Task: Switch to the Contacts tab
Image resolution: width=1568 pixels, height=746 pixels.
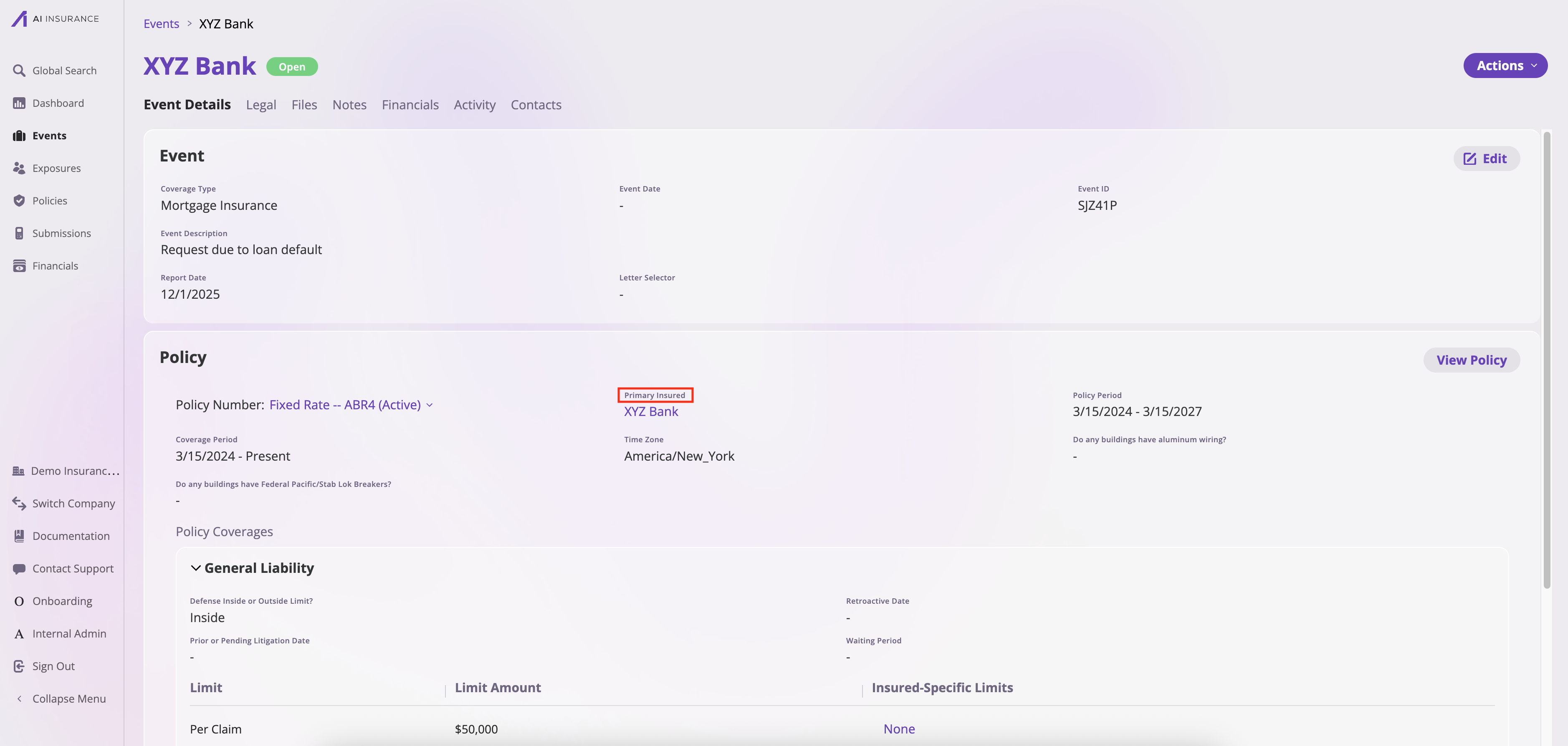Action: tap(536, 105)
